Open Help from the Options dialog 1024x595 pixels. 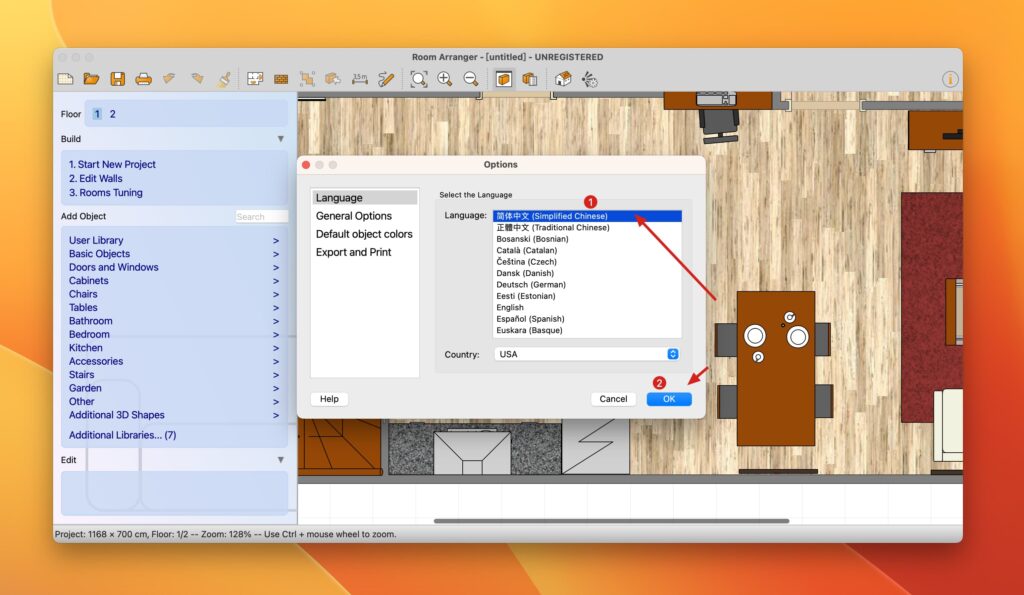pos(328,398)
